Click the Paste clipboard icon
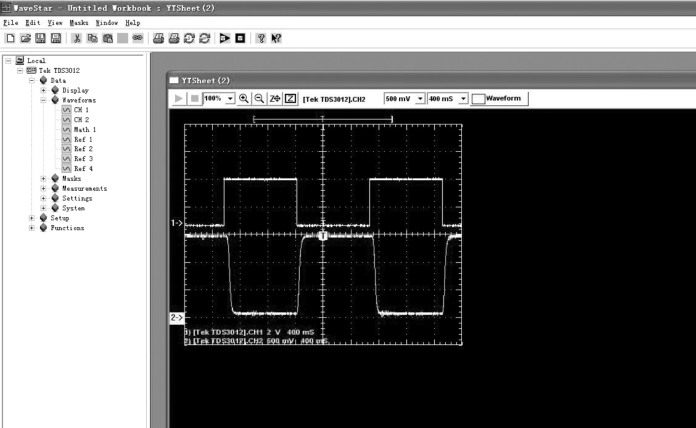 click(x=107, y=38)
